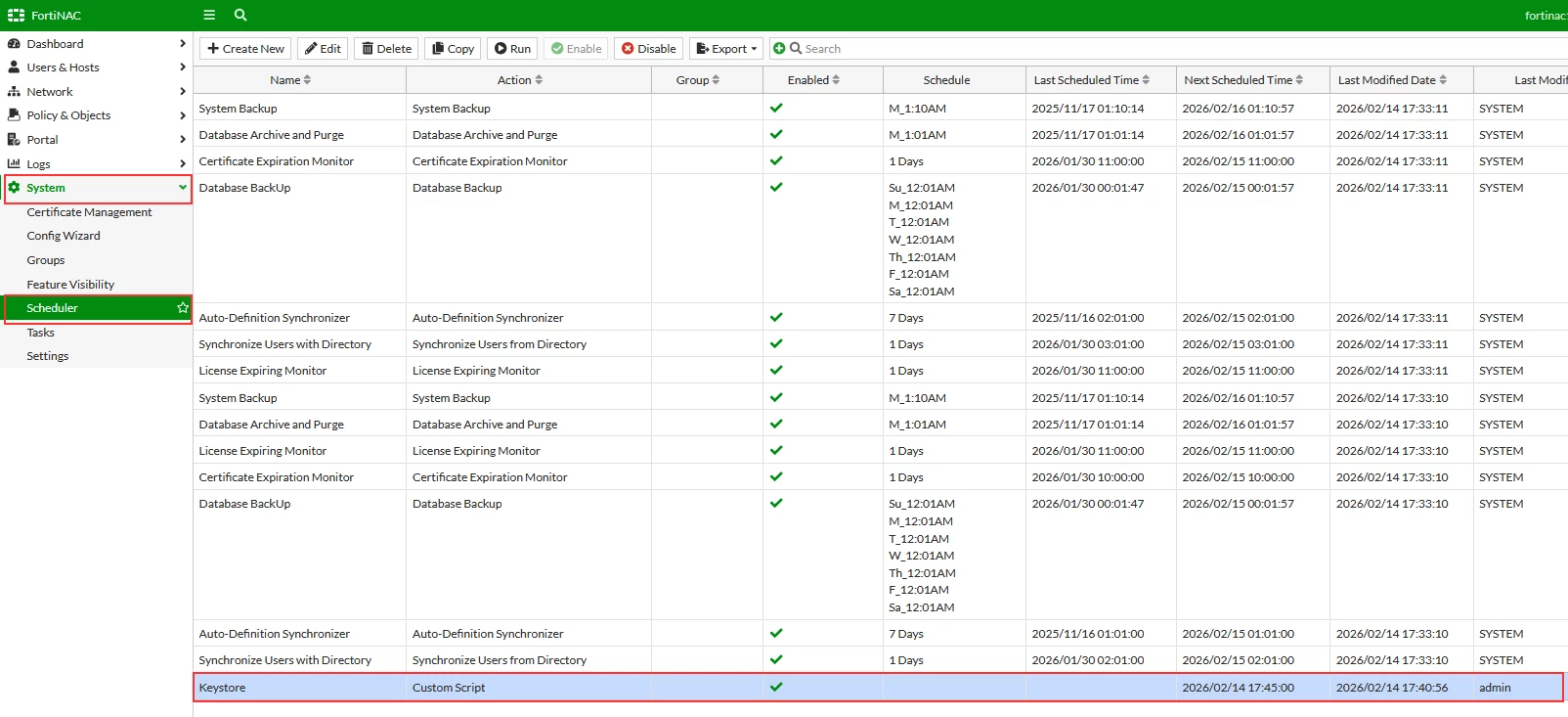
Task: Click the FortiNAC logo icon
Action: point(16,16)
